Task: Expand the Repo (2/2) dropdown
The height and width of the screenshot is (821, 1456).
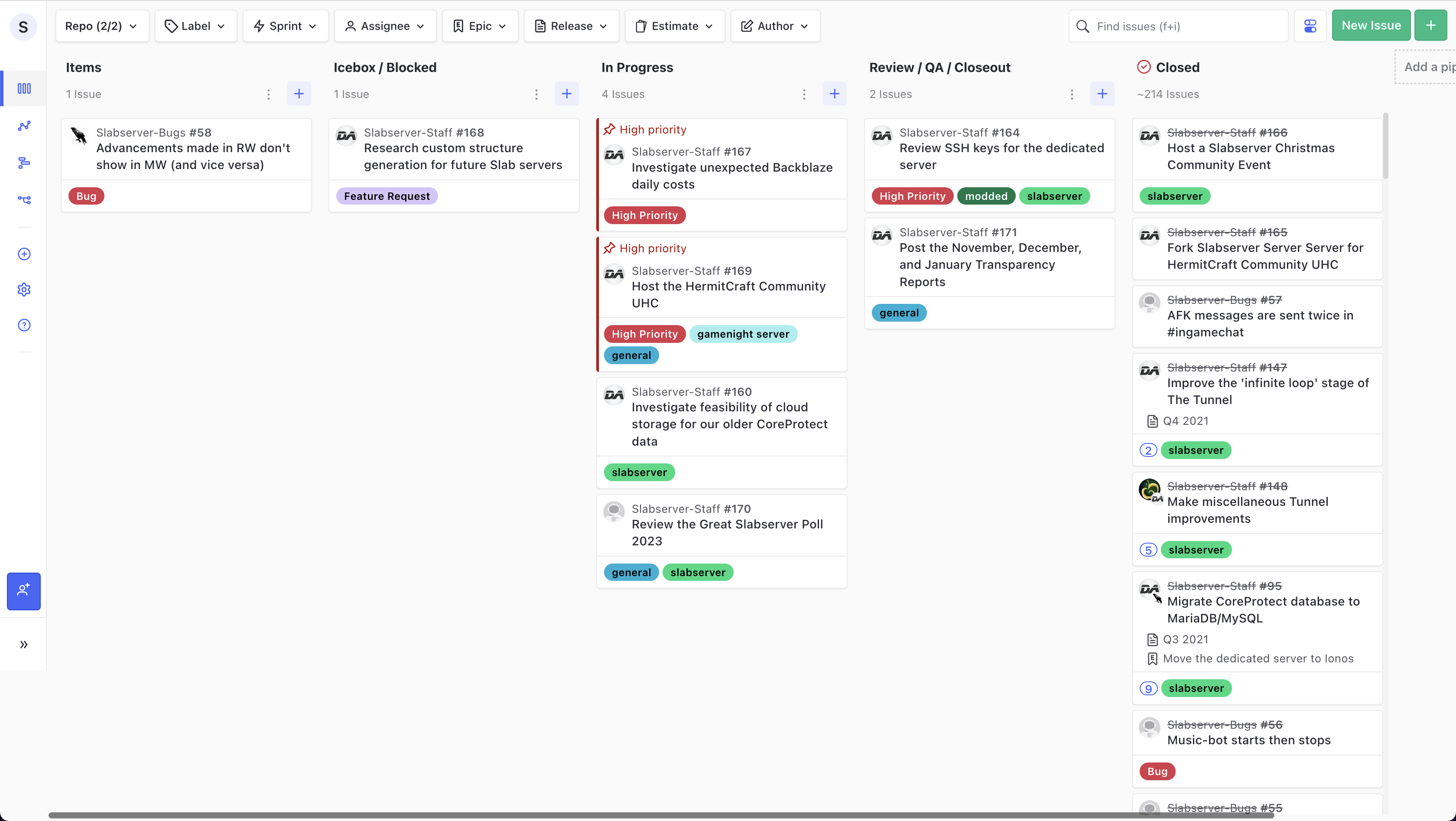Action: pos(102,26)
